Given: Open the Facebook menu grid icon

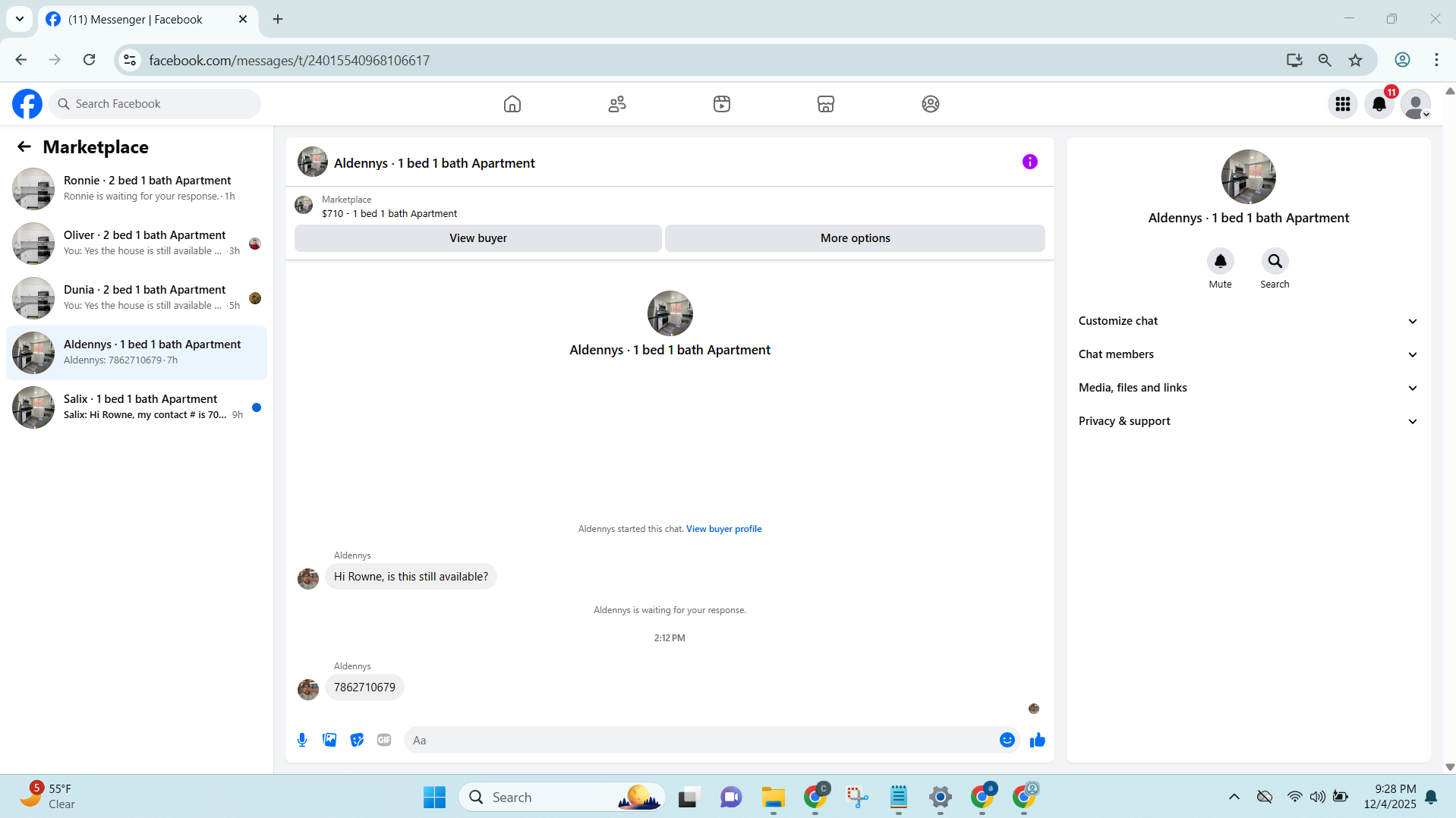Looking at the screenshot, I should [x=1343, y=104].
